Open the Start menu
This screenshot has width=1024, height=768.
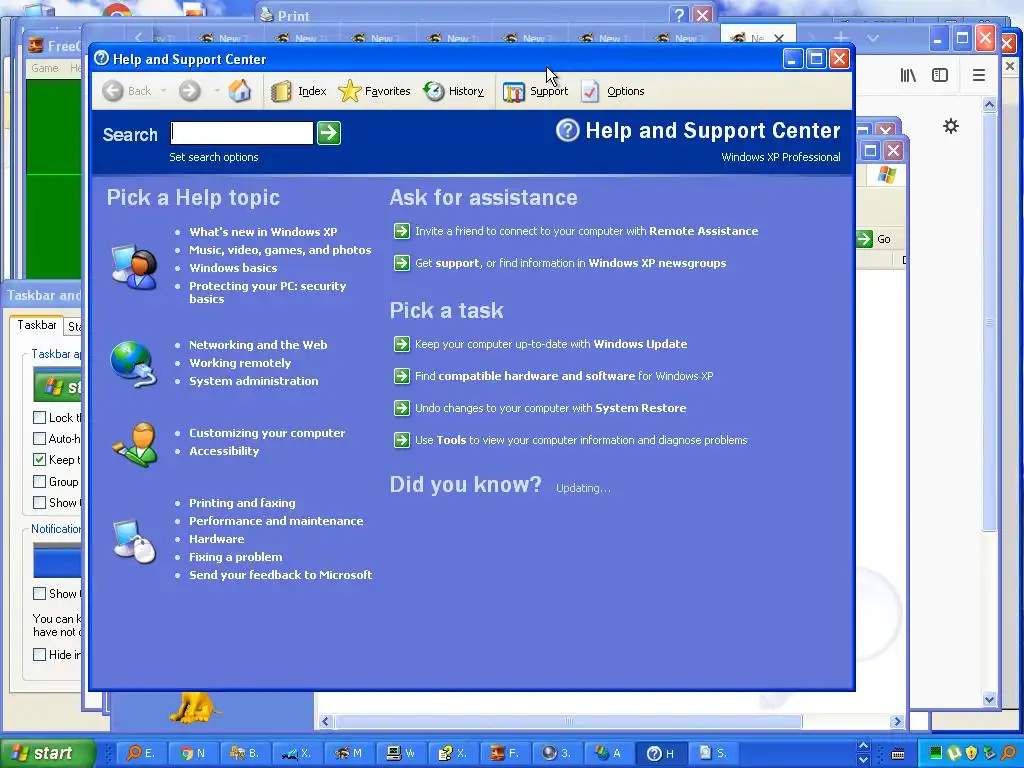pyautogui.click(x=48, y=753)
